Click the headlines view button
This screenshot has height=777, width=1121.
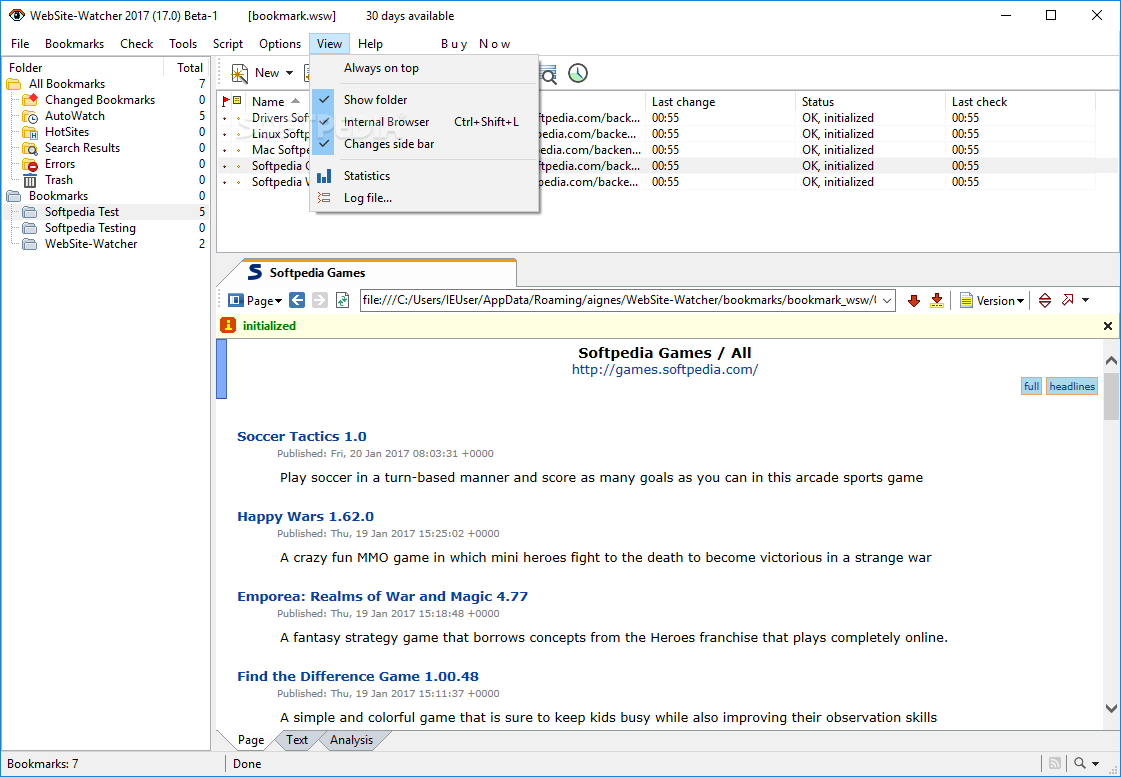pos(1072,386)
